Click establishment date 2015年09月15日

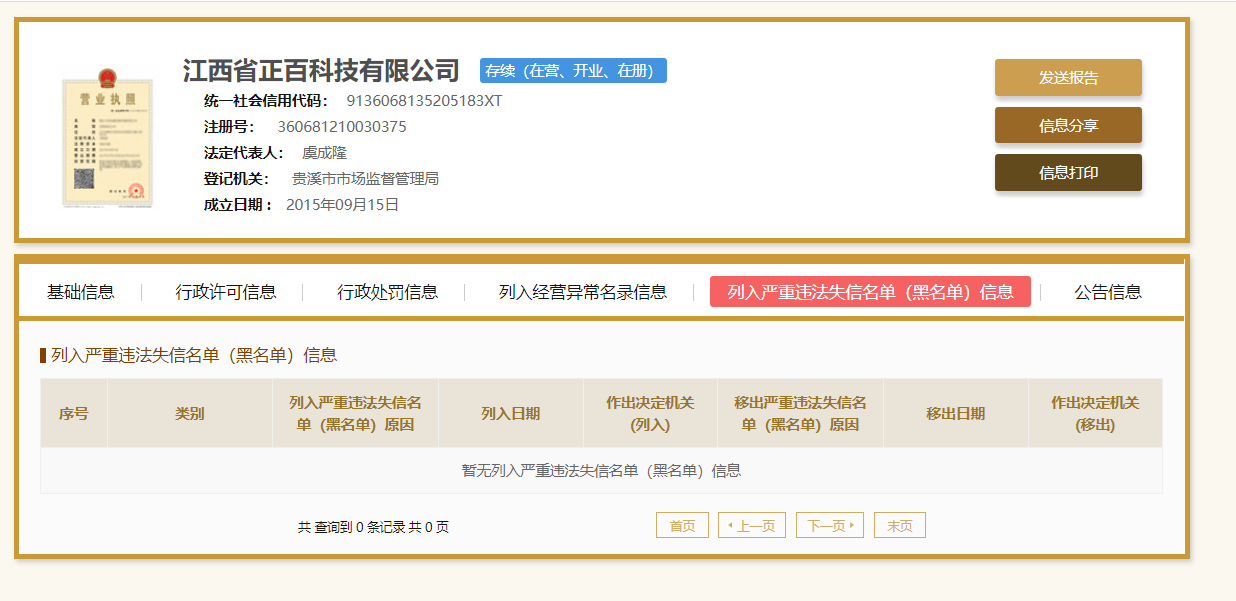pyautogui.click(x=343, y=205)
